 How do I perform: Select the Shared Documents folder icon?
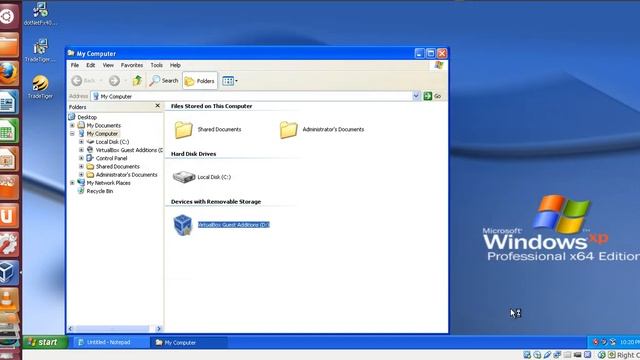pos(184,129)
